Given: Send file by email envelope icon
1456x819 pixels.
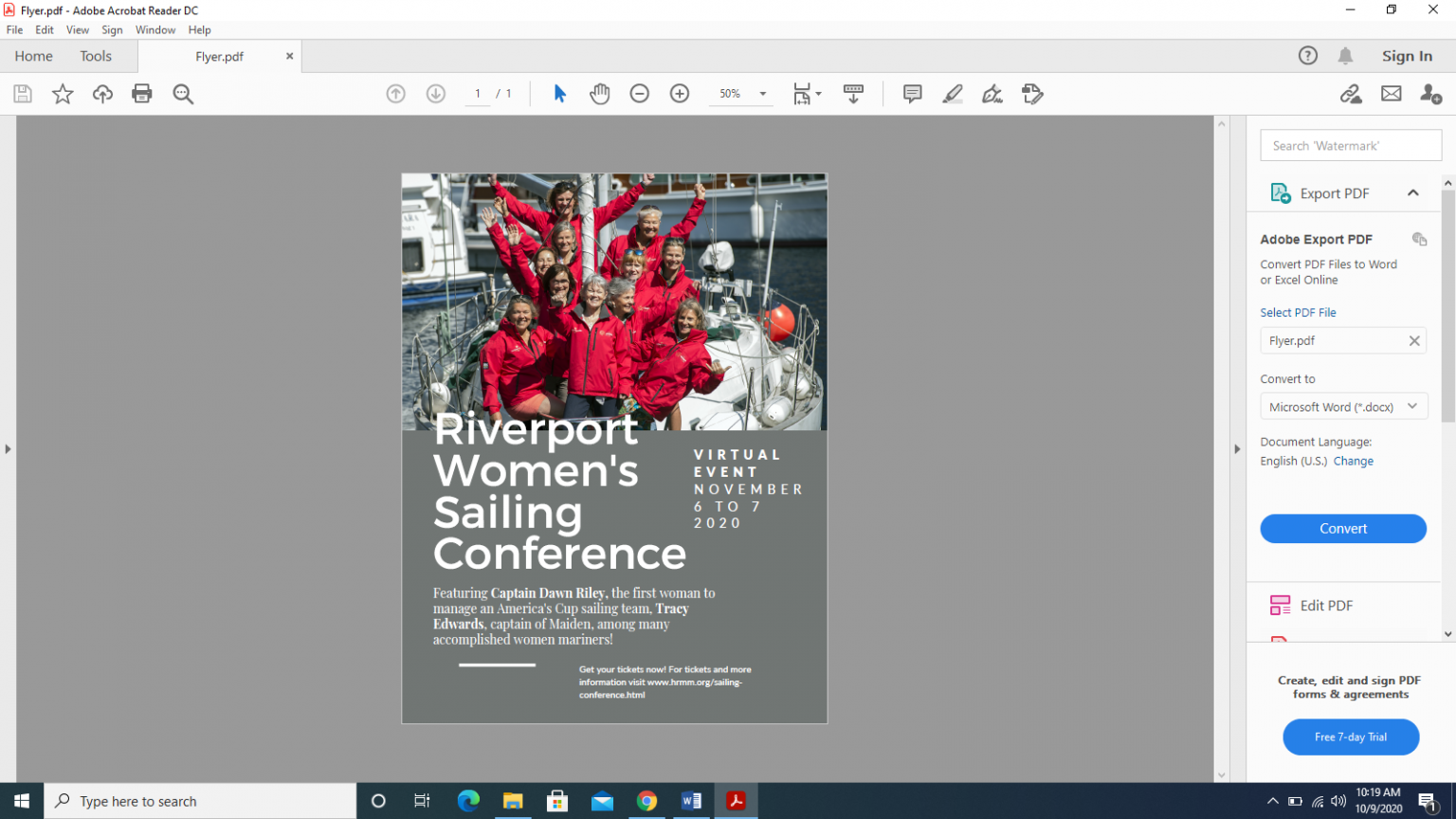Looking at the screenshot, I should click(x=1391, y=94).
